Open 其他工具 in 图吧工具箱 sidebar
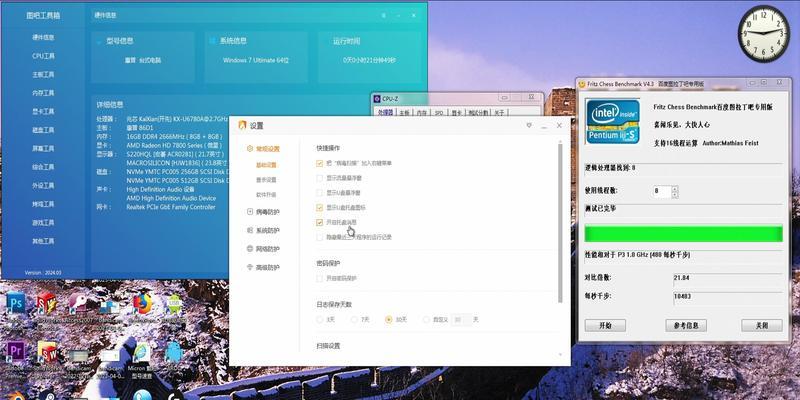The width and height of the screenshot is (800, 400). click(x=43, y=241)
